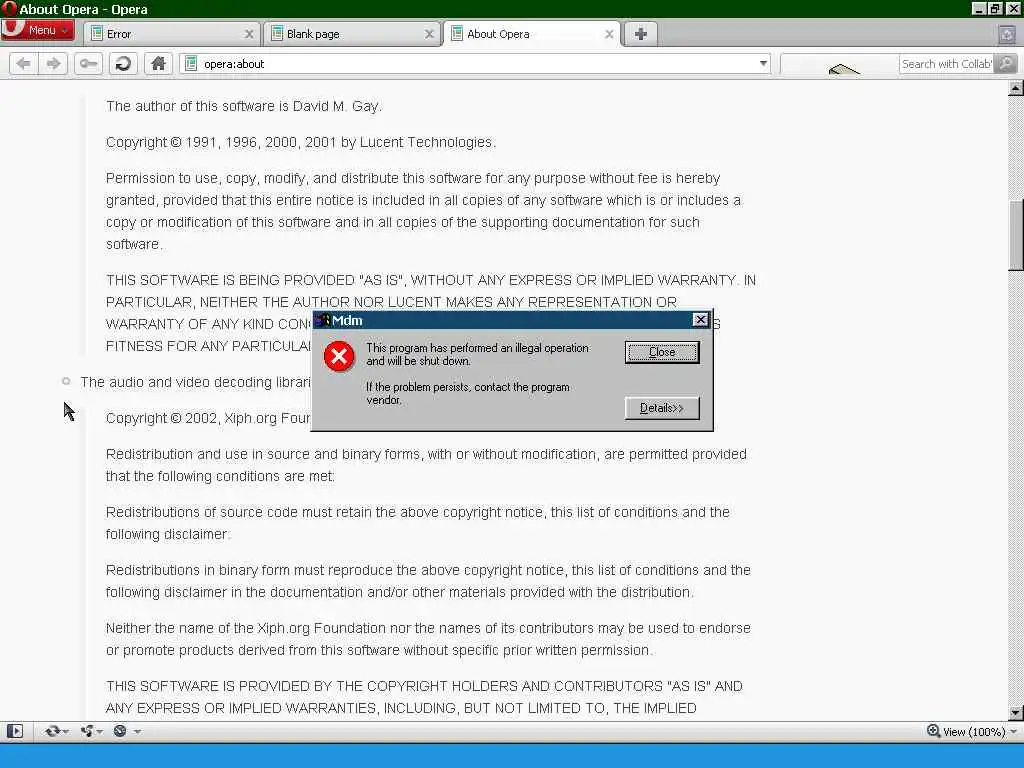Viewport: 1024px width, 768px height.
Task: Click the Mdm dialog title icon
Action: [323, 320]
